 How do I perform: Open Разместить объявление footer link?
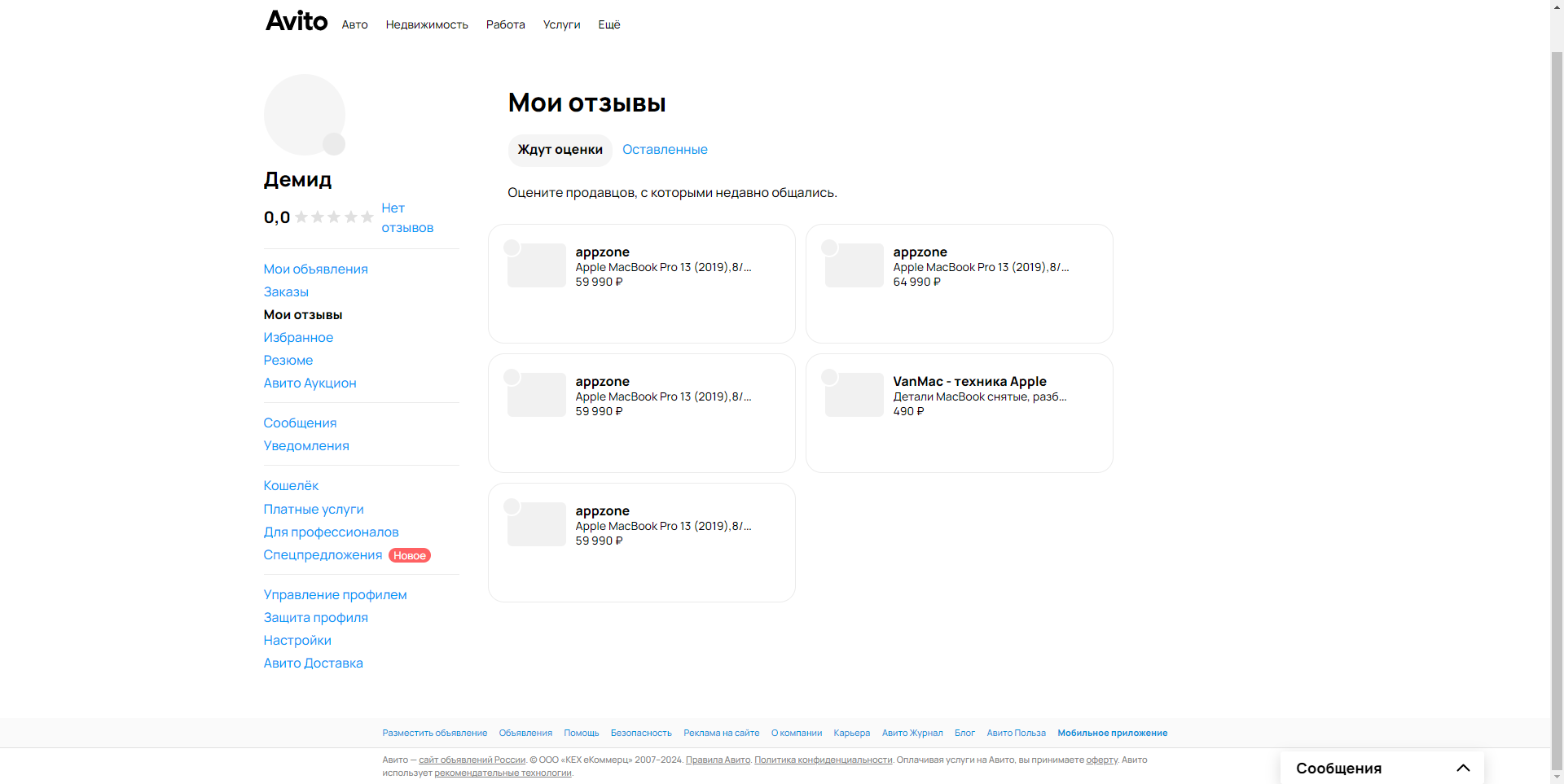435,734
